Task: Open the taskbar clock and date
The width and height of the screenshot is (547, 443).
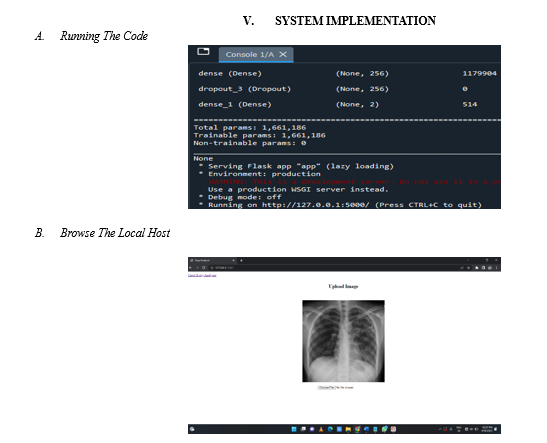Action: coord(487,429)
